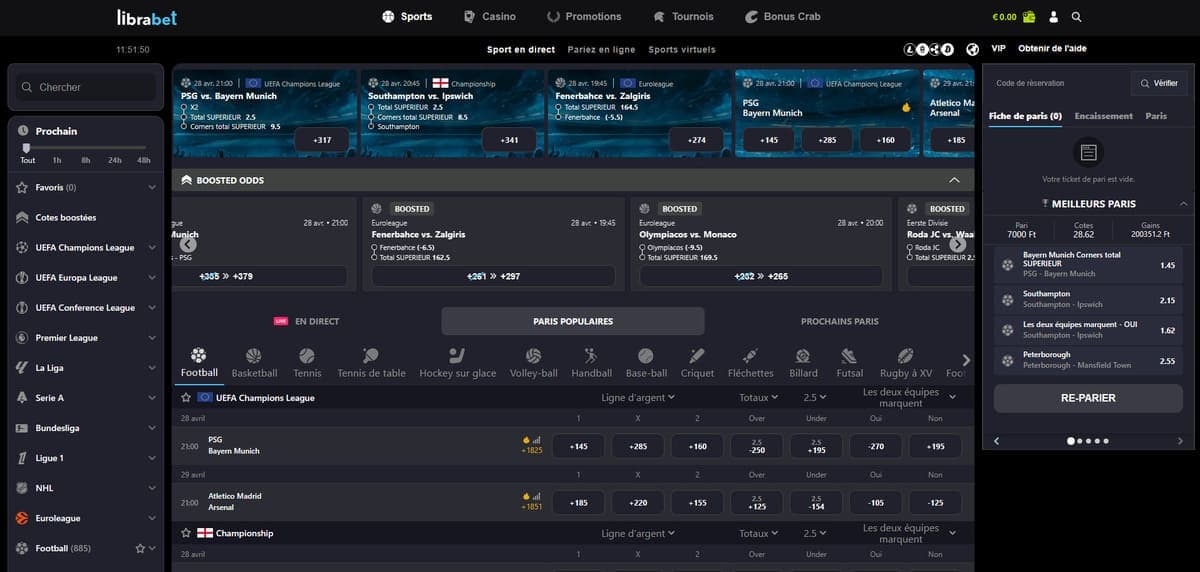This screenshot has height=572, width=1200.
Task: Click the stats icon for Atletico Madrid match
Action: 535,496
